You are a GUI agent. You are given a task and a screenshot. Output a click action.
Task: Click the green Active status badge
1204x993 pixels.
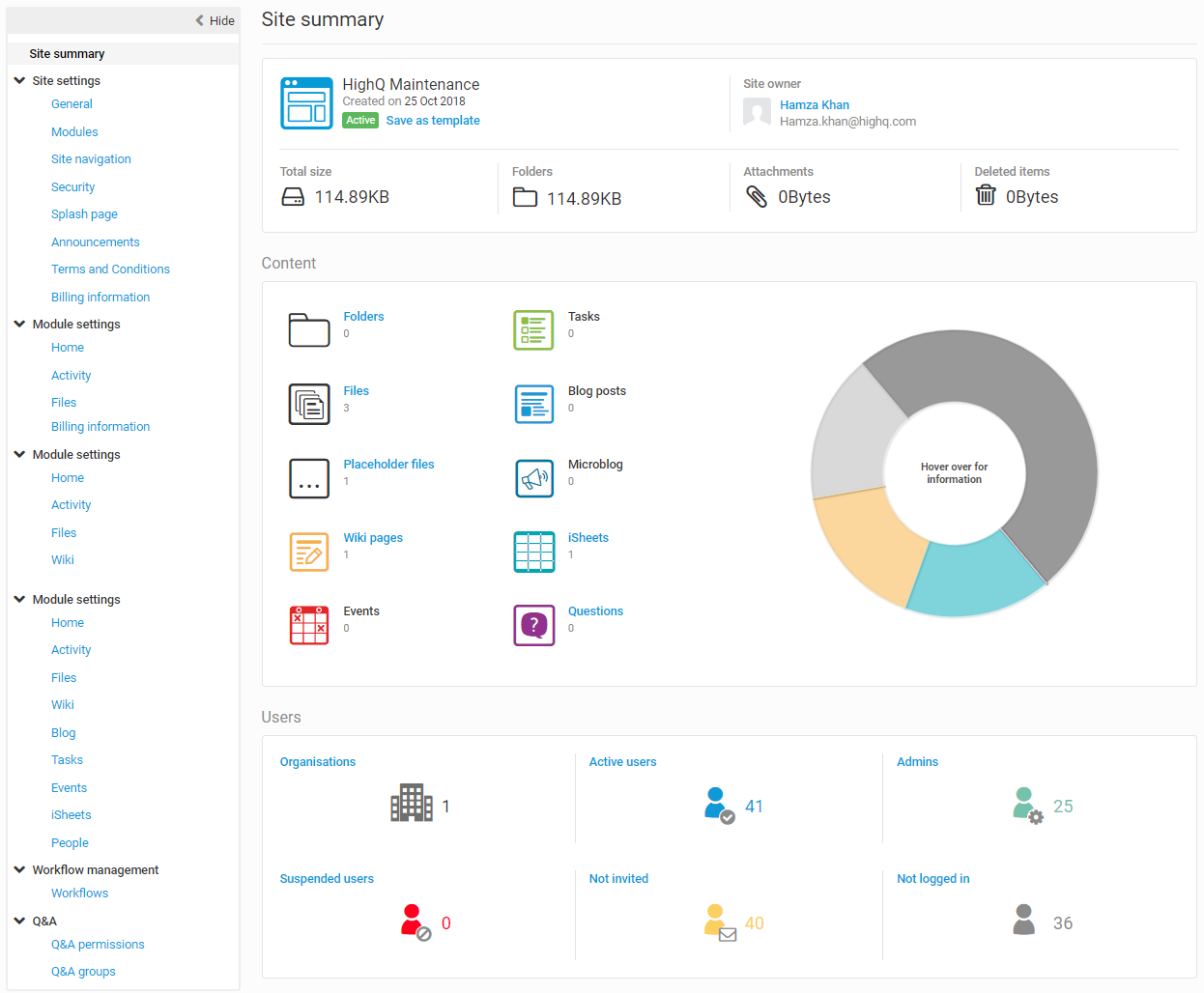pos(360,121)
